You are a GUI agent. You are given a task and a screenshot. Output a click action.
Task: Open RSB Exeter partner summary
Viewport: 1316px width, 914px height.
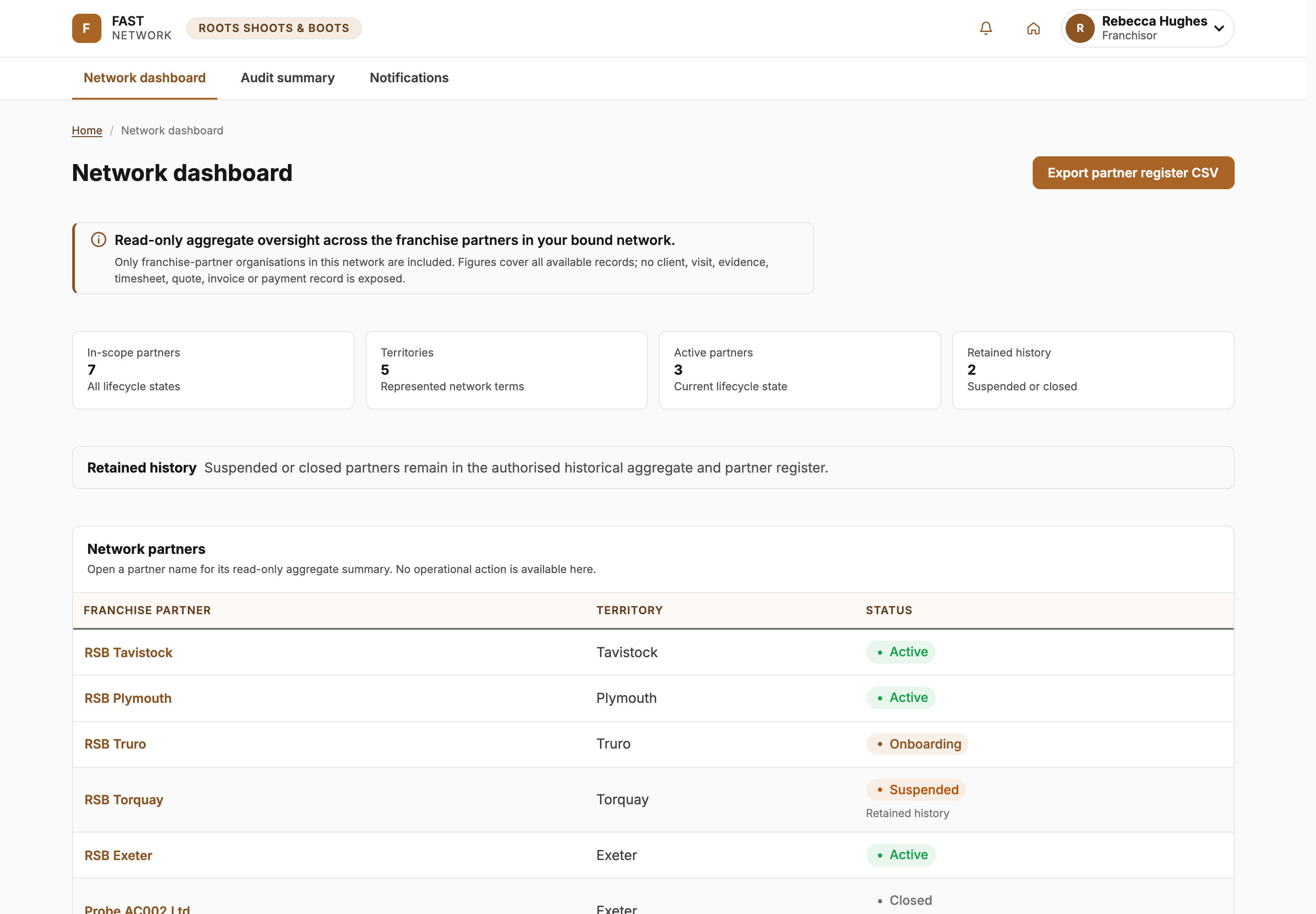[118, 855]
